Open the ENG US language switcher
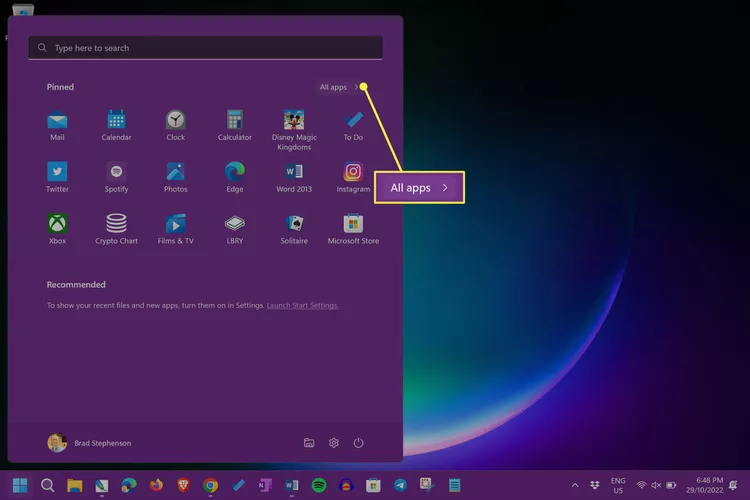 618,485
